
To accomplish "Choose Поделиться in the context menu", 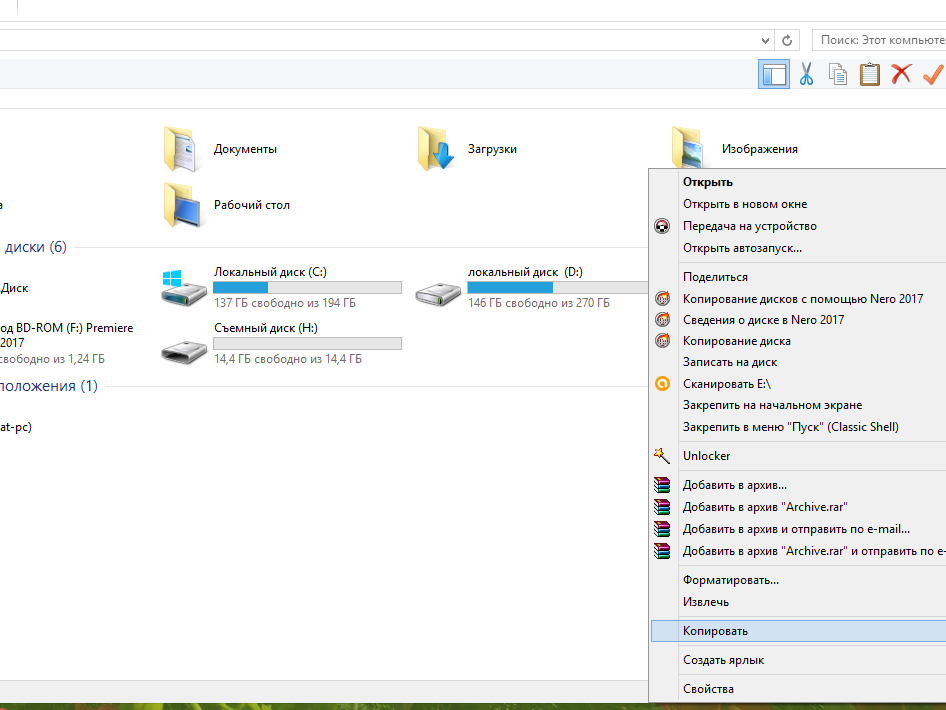I will pyautogui.click(x=798, y=277).
